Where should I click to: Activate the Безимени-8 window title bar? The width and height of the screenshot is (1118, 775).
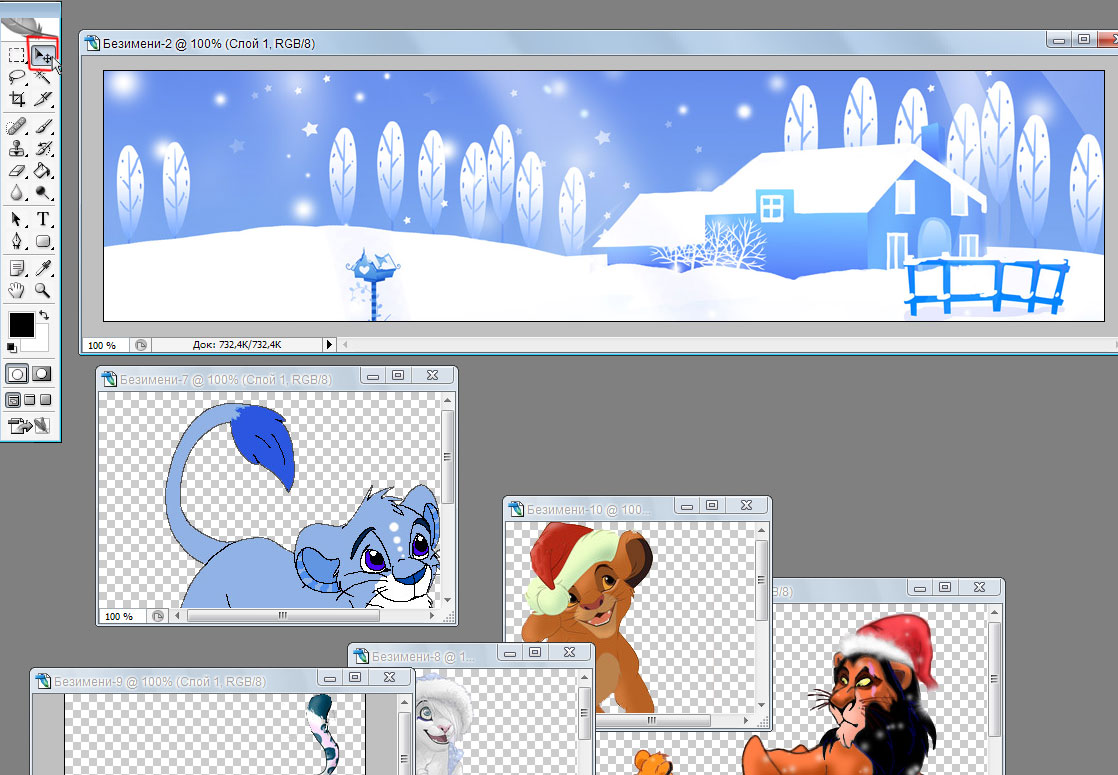tap(424, 656)
